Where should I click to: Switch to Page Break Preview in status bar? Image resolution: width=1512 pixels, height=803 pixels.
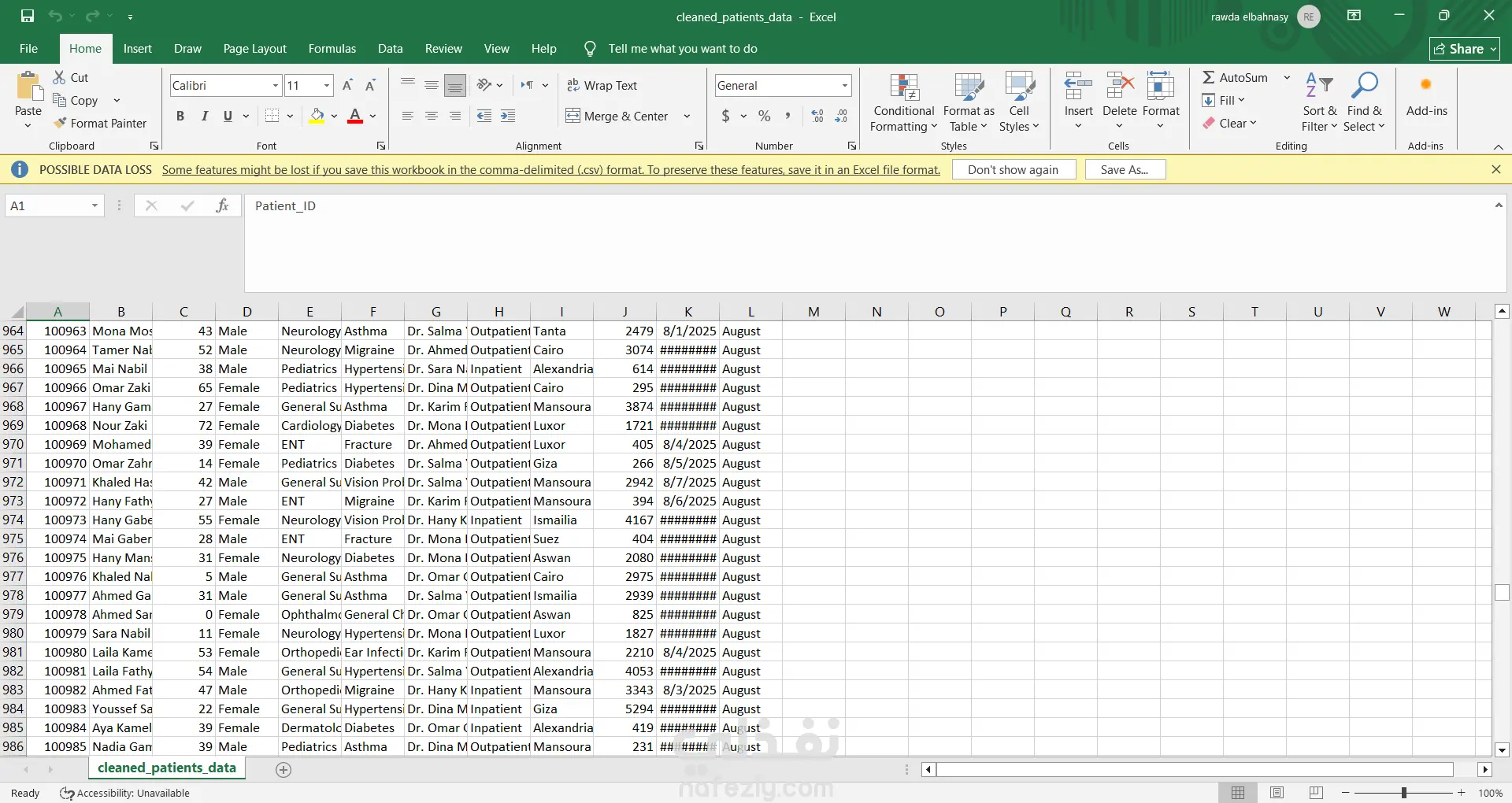coord(1315,793)
